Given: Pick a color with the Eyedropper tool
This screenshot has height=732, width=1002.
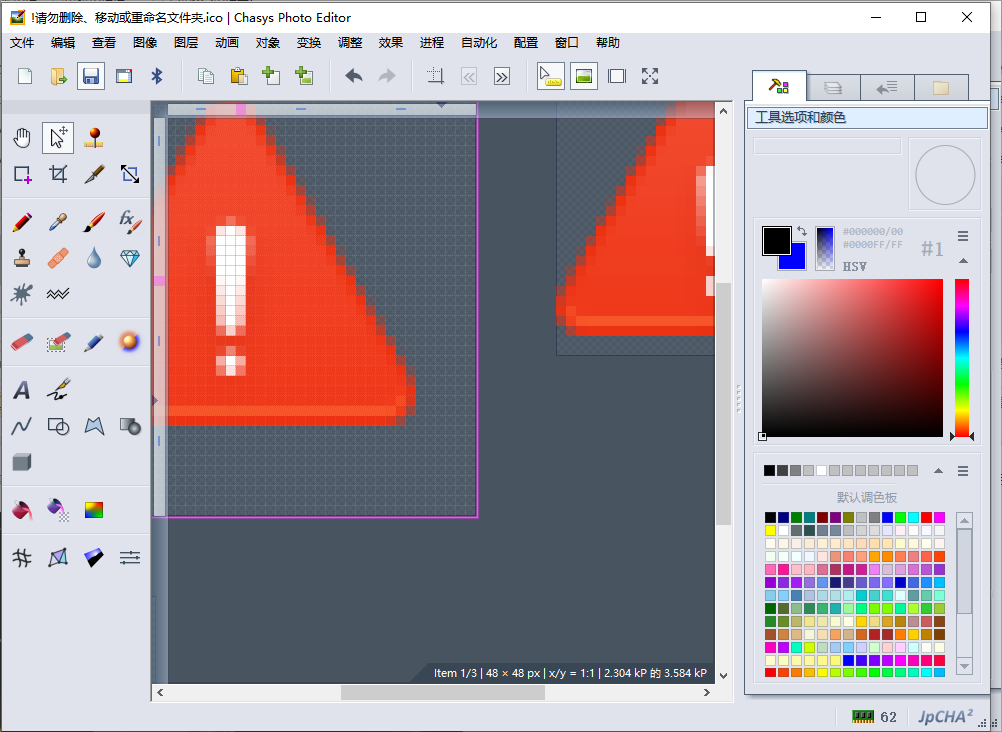Looking at the screenshot, I should (x=57, y=221).
